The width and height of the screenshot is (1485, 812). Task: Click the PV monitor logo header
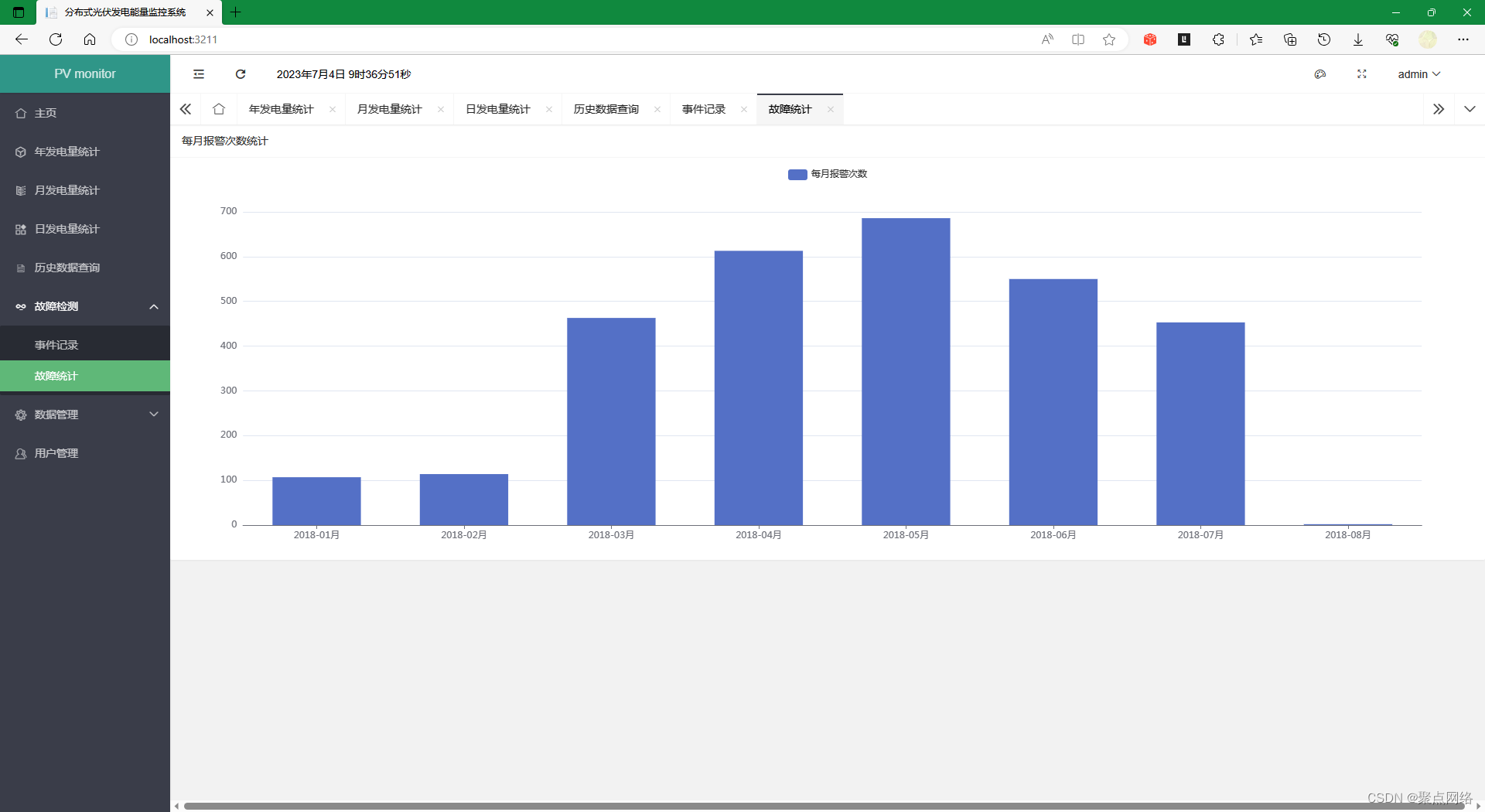point(85,74)
